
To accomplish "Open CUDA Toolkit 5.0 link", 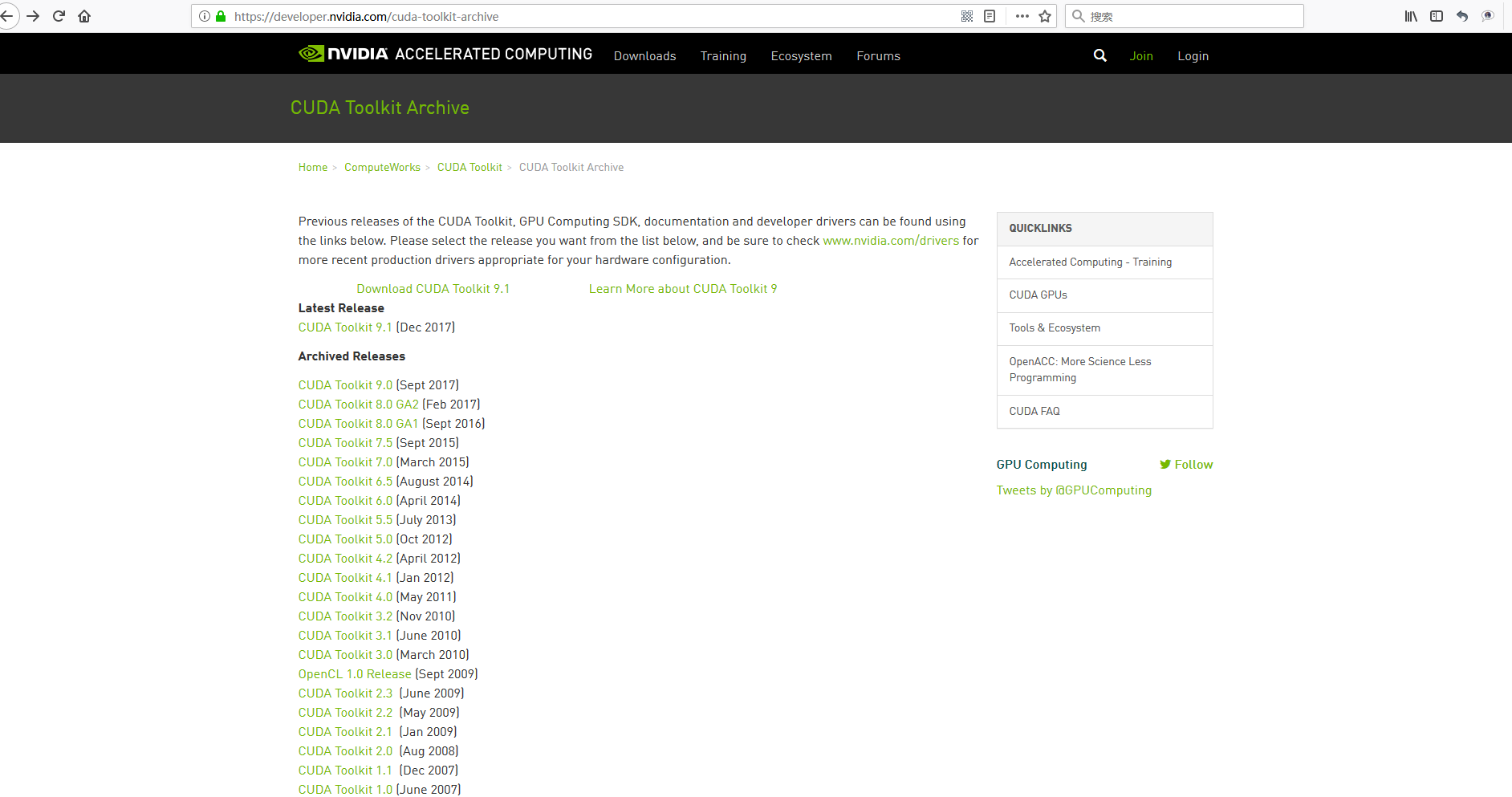I will [x=345, y=539].
